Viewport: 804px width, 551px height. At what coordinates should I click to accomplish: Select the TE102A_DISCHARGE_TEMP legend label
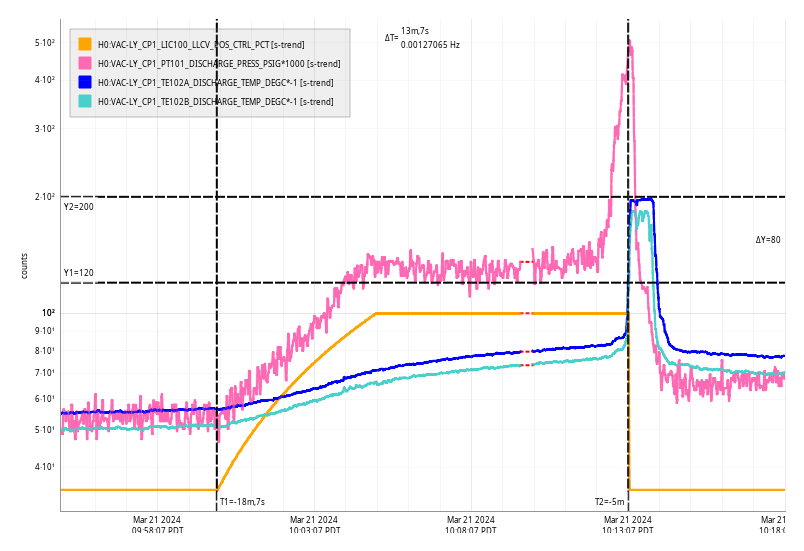tap(215, 82)
